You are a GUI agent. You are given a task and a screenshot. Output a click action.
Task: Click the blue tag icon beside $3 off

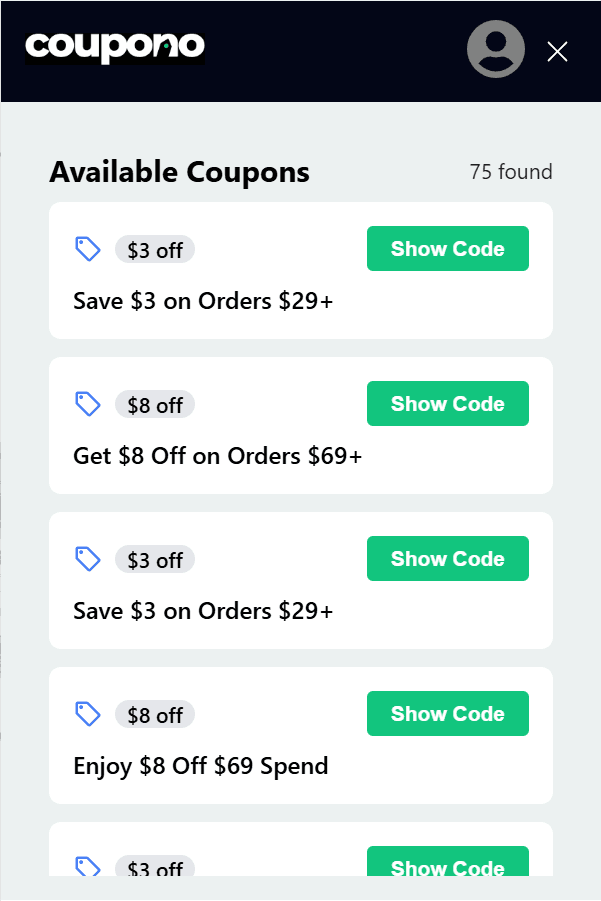[x=87, y=248]
